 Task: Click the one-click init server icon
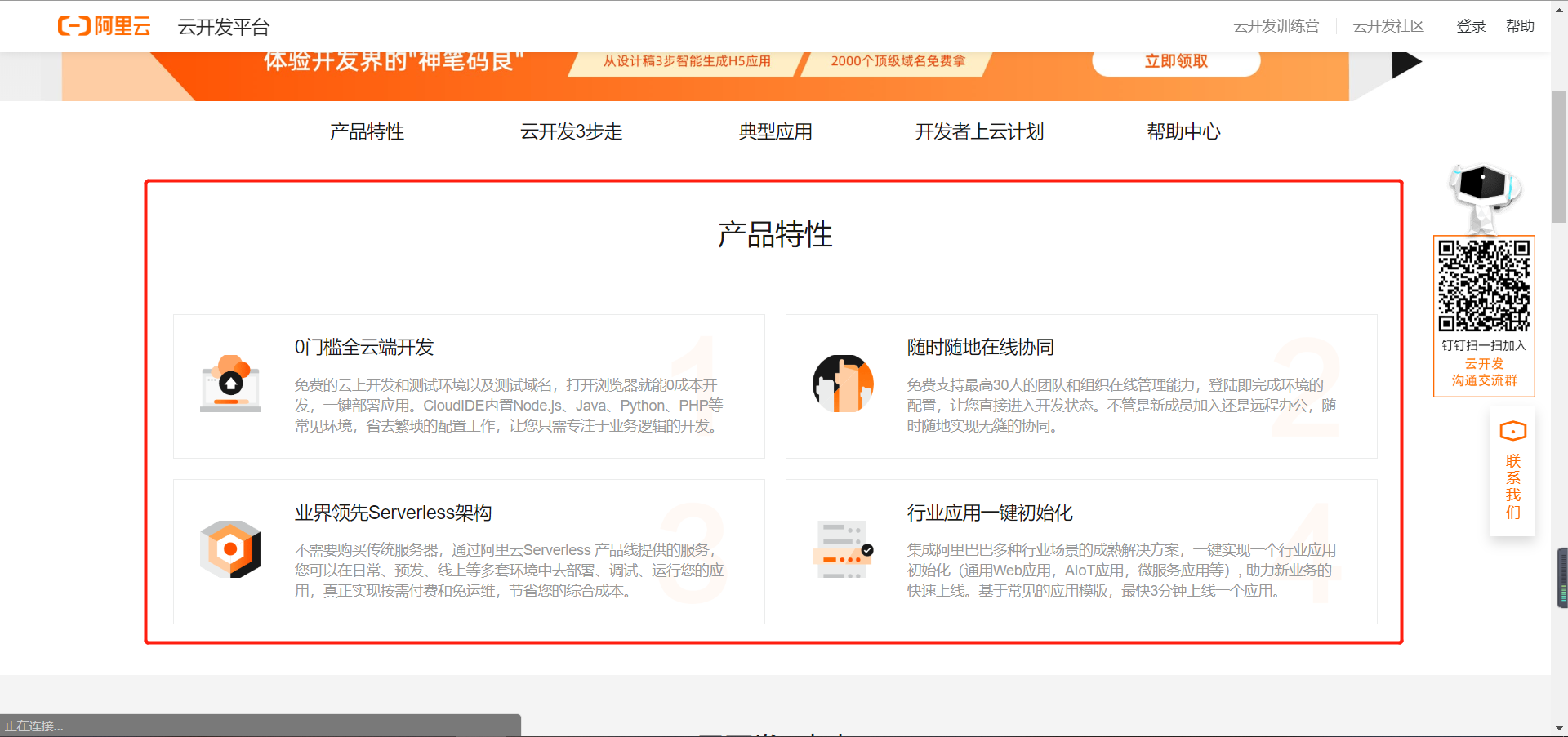844,549
